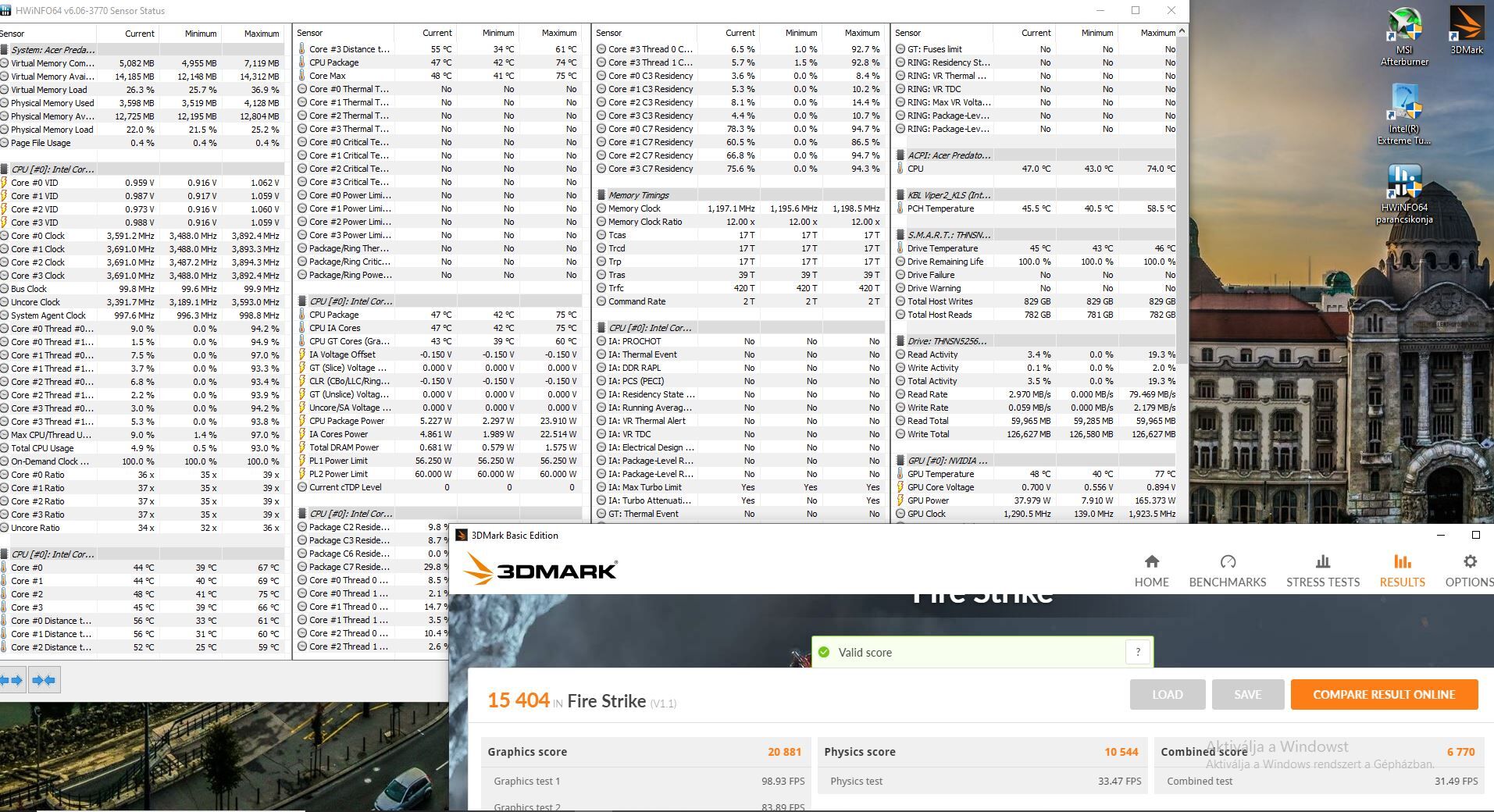Select the IA: Max Turbo Limit row

pyautogui.click(x=740, y=487)
